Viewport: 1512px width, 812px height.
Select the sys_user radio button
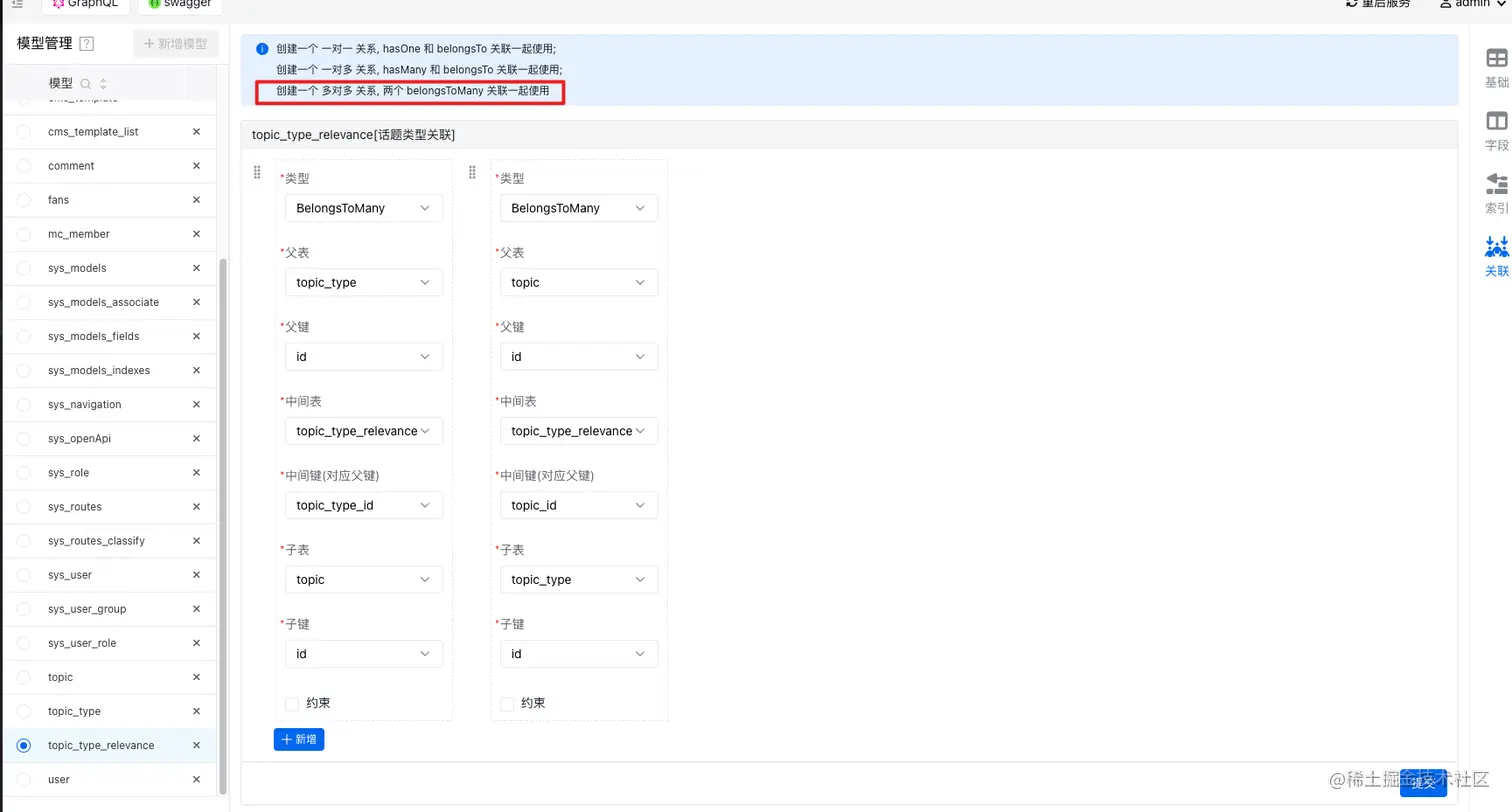click(x=24, y=575)
